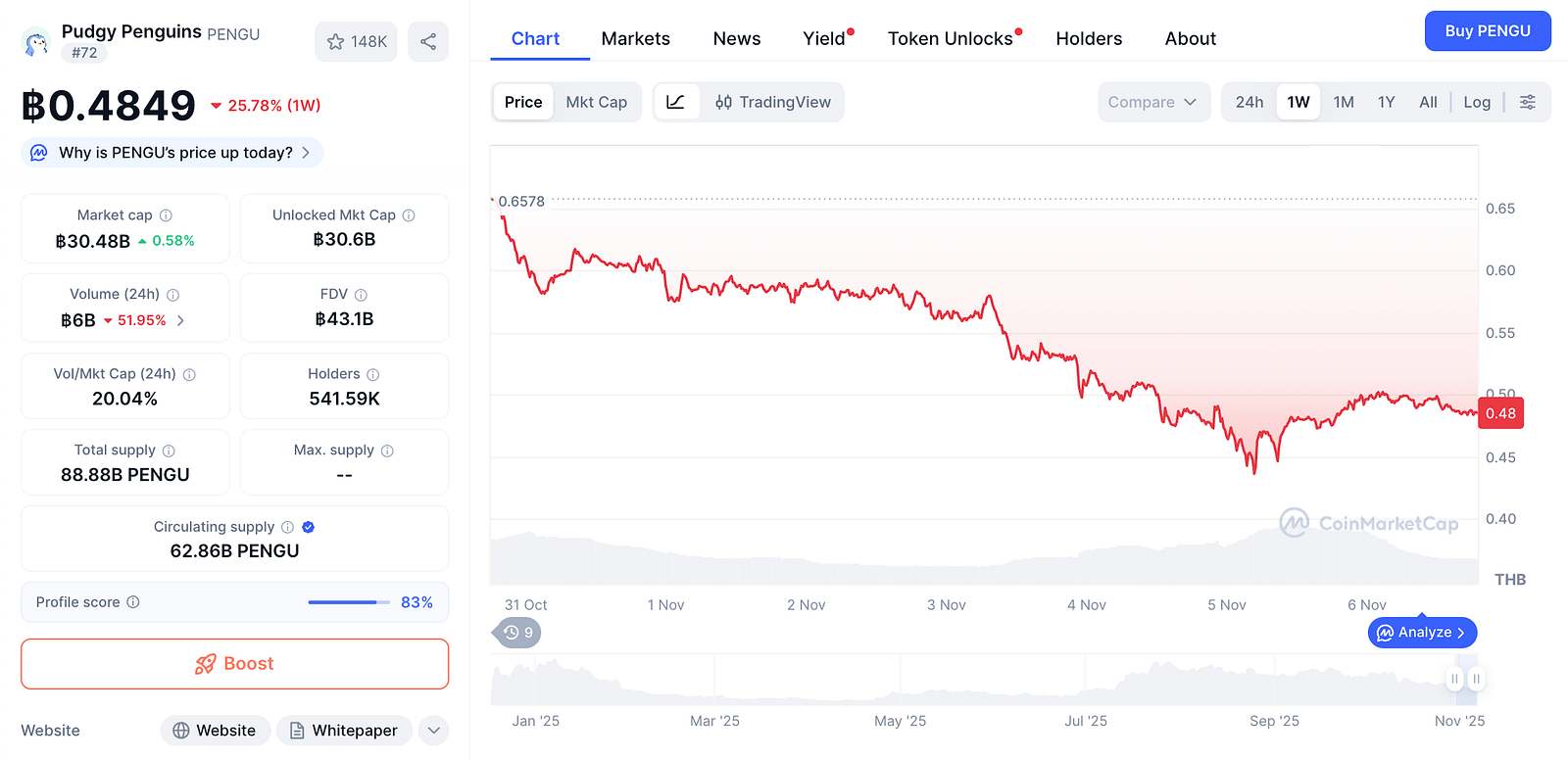Viewport: 1568px width, 760px height.
Task: Click Total supply info icon
Action: (169, 451)
